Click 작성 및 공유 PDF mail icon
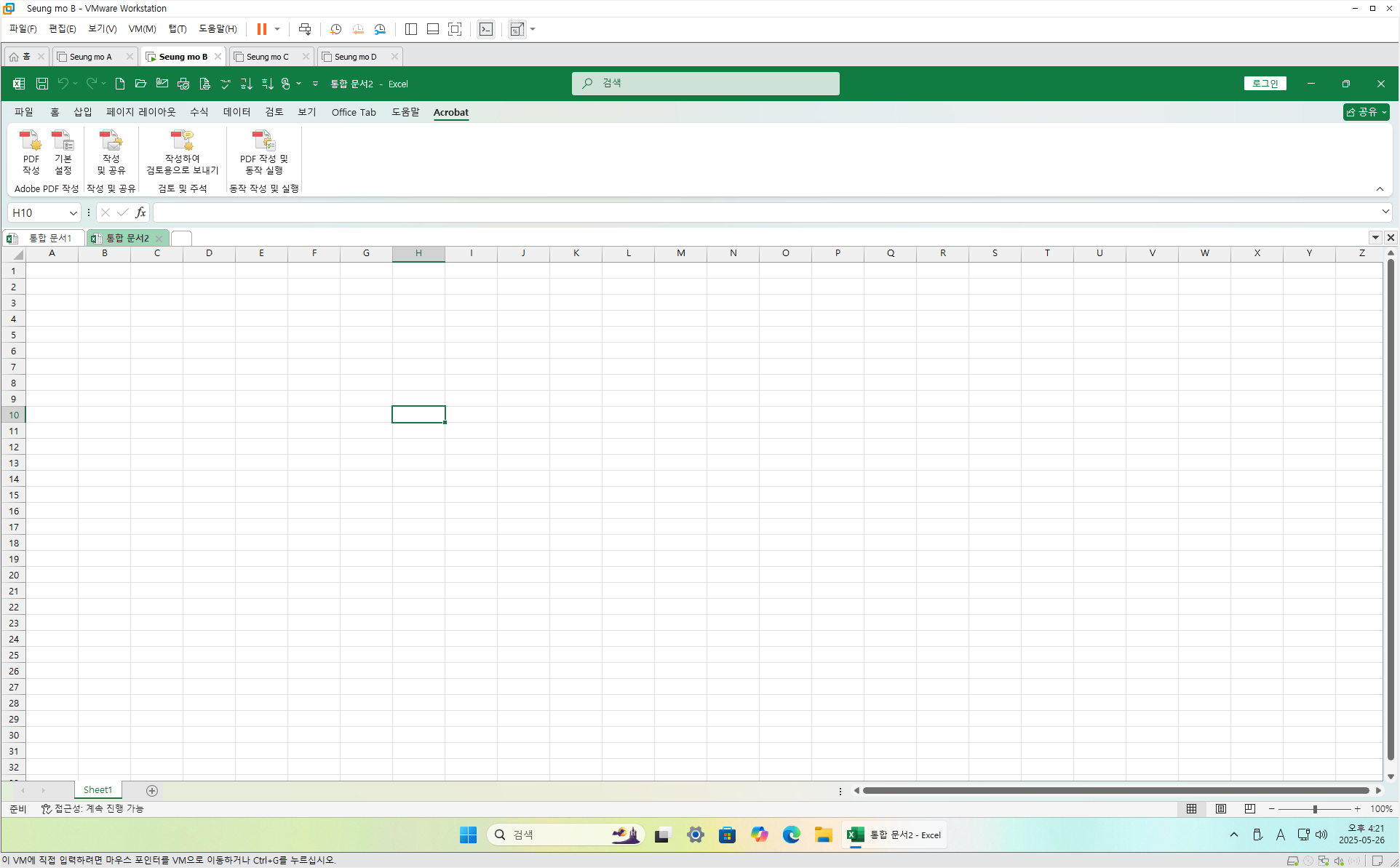 coord(111,151)
